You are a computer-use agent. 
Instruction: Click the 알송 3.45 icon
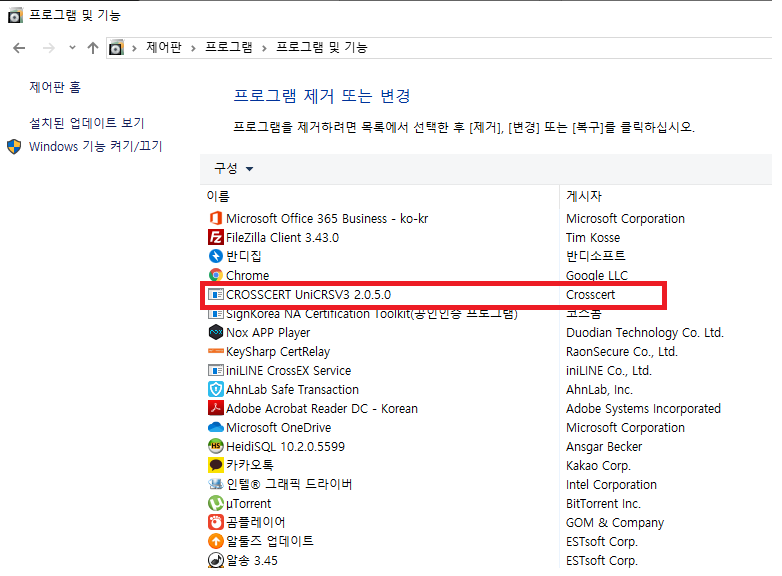click(215, 560)
